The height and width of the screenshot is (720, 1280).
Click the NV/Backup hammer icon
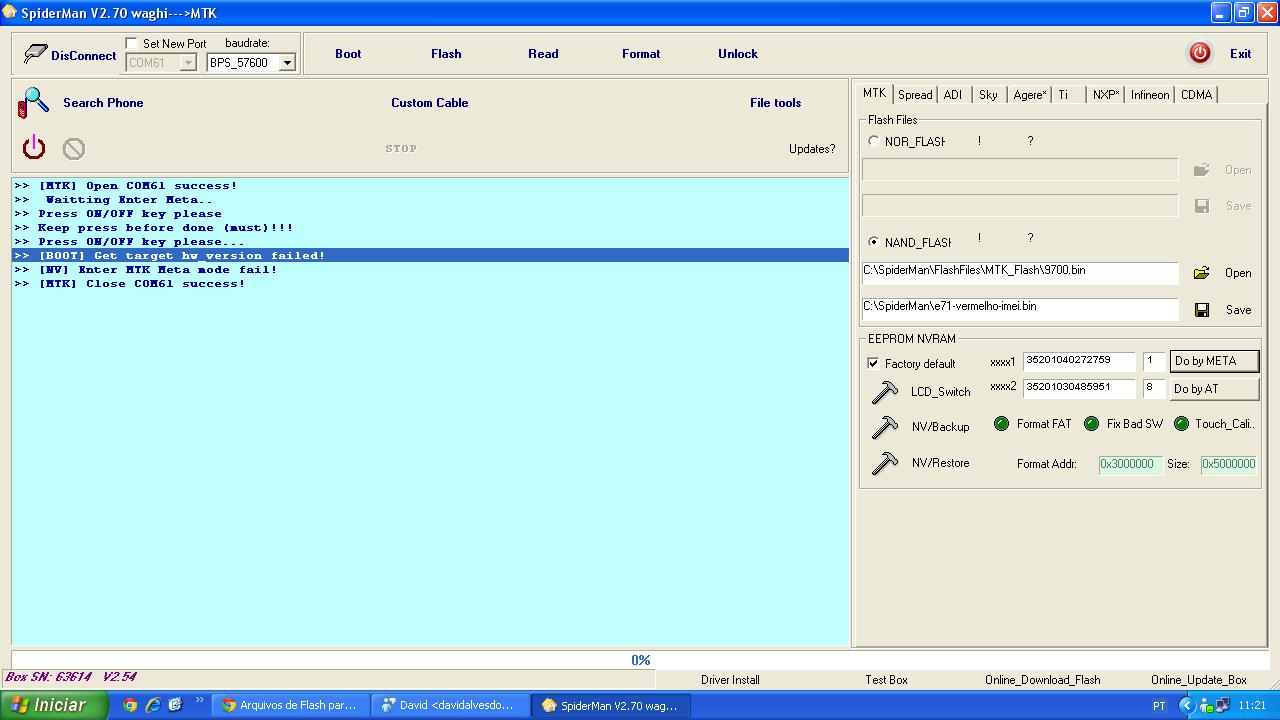(885, 426)
